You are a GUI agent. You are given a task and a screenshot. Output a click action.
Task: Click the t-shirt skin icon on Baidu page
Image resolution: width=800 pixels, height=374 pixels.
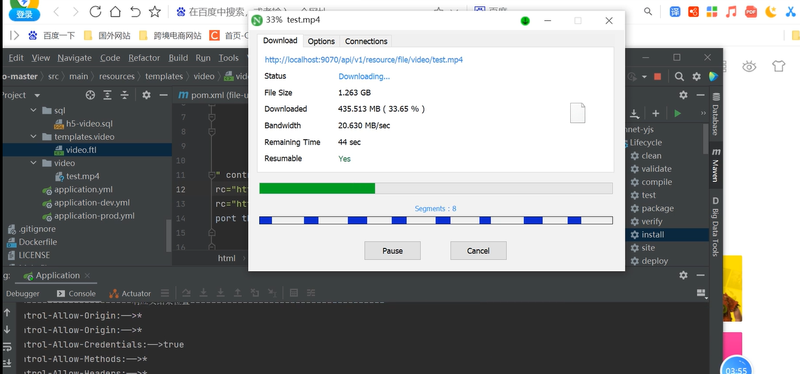coord(779,66)
